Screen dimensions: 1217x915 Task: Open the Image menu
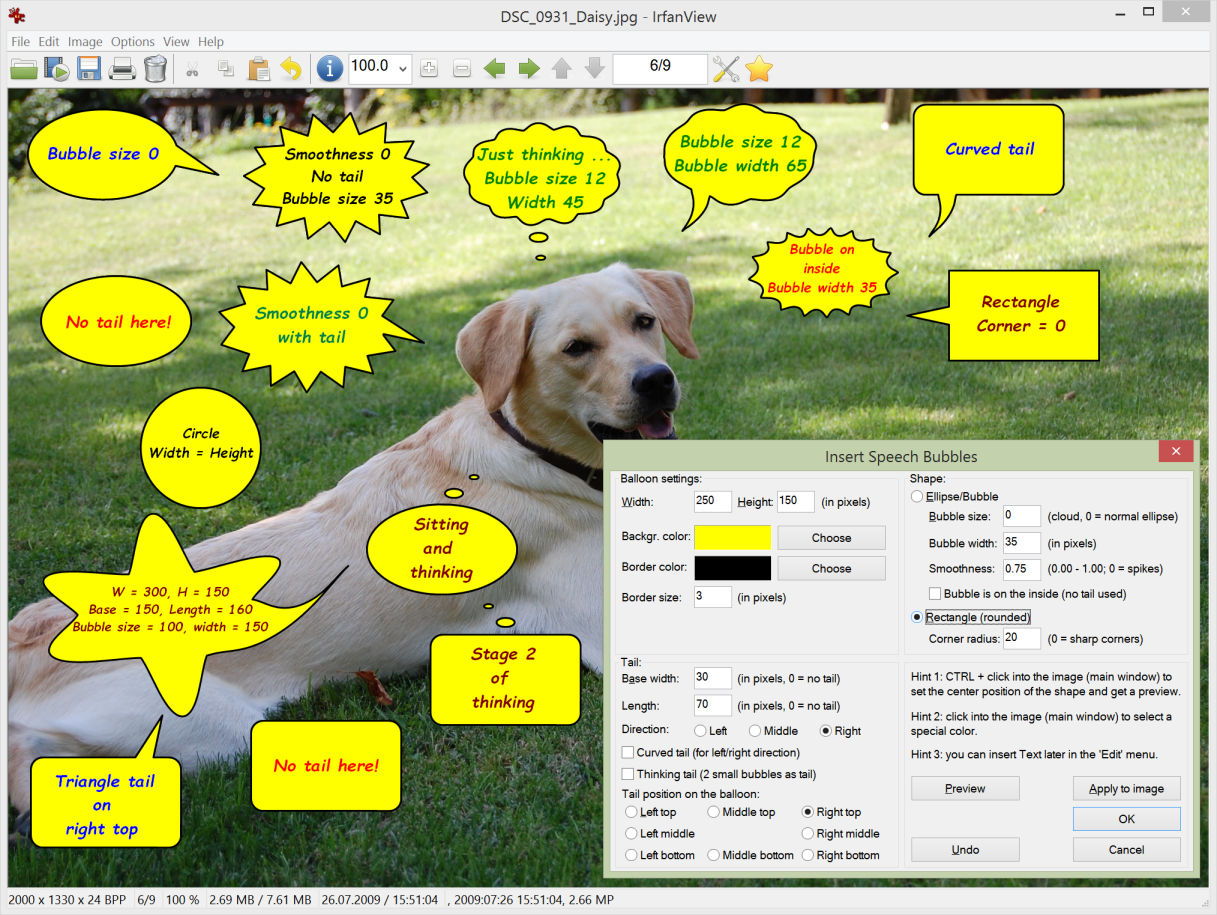(85, 42)
